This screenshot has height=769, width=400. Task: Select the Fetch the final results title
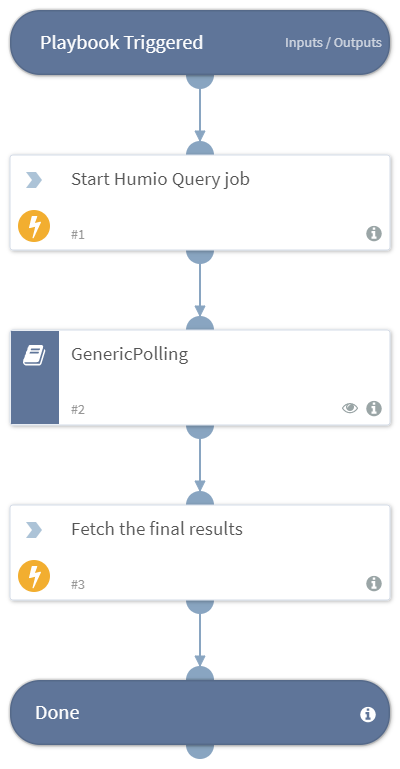(157, 529)
